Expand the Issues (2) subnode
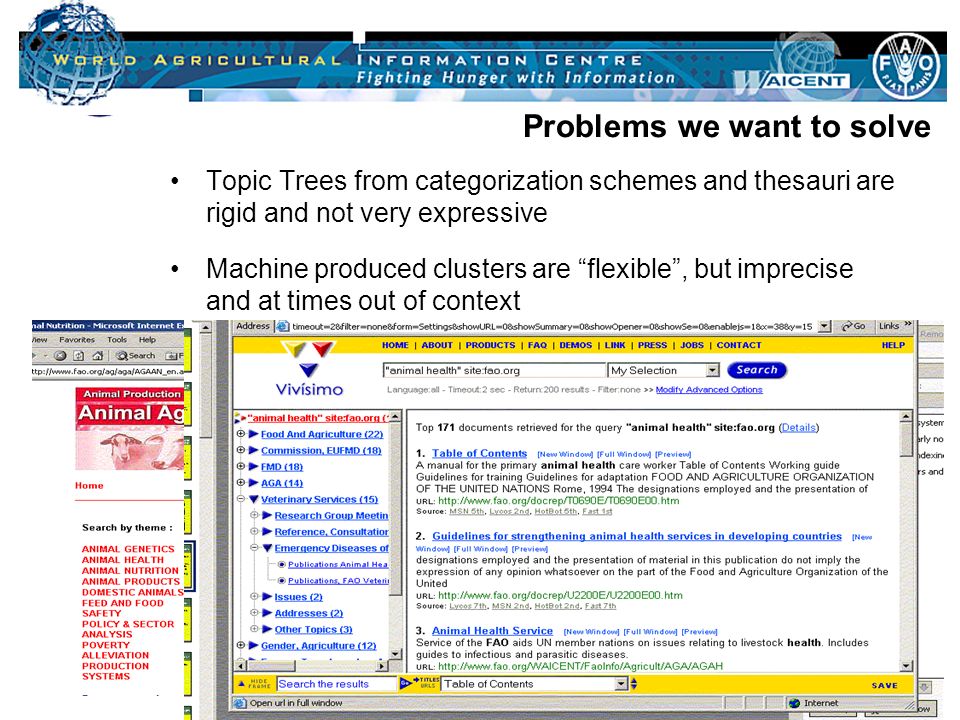The image size is (960, 720). (x=254, y=596)
